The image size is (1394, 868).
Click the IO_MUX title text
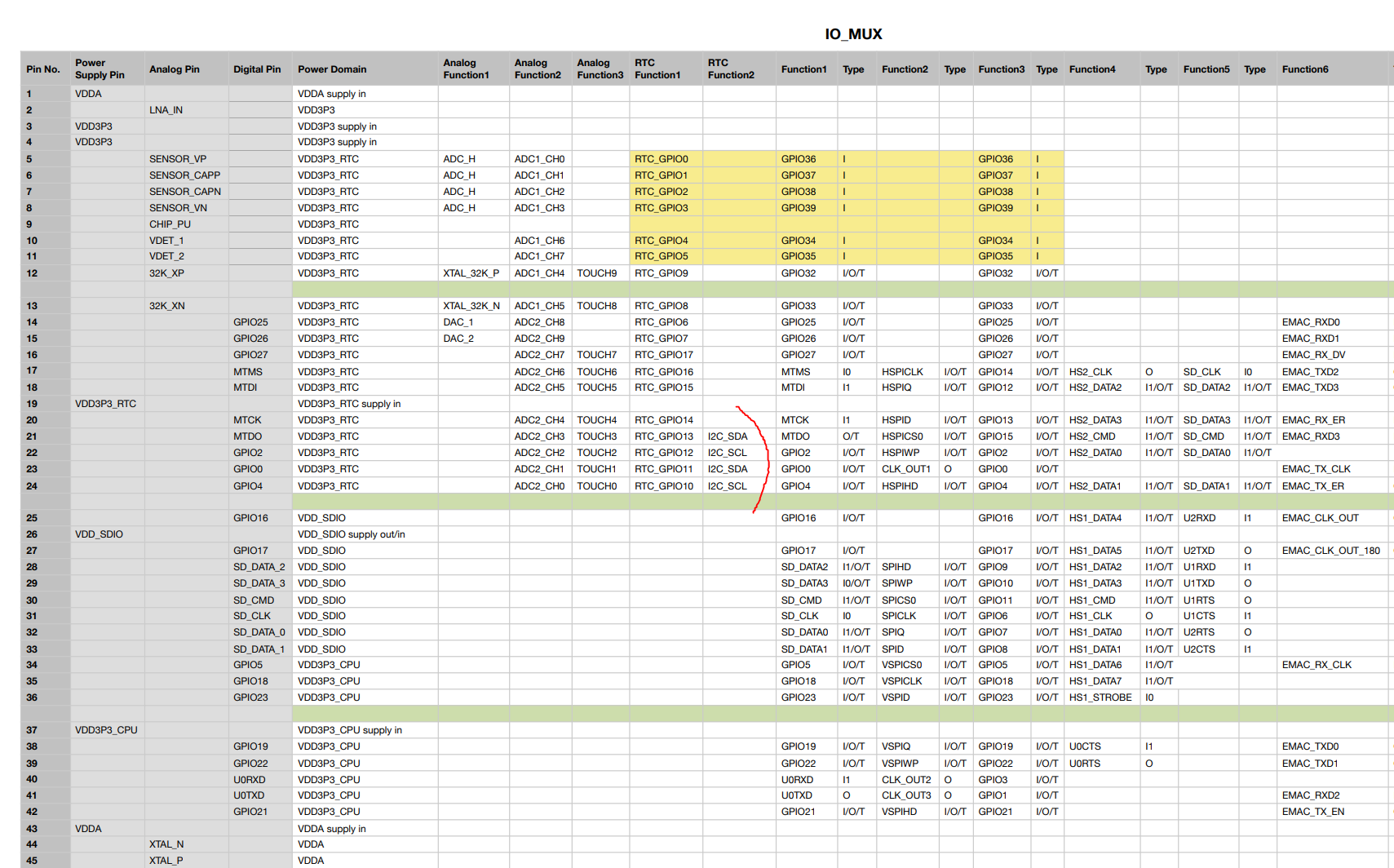click(x=853, y=34)
